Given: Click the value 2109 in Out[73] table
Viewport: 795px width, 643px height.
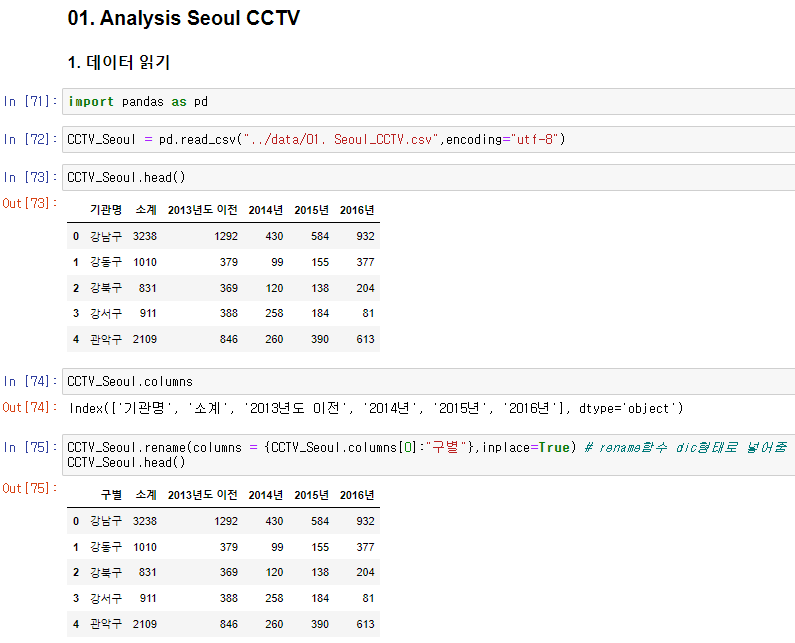Looking at the screenshot, I should point(145,339).
